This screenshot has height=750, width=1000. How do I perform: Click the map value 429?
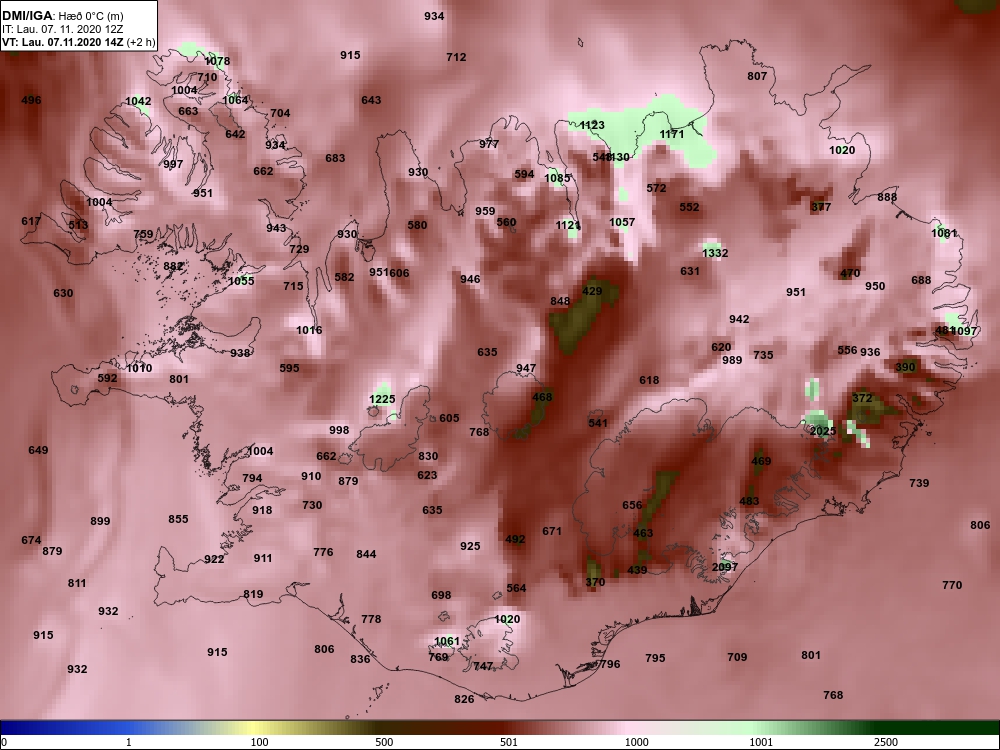pos(592,291)
